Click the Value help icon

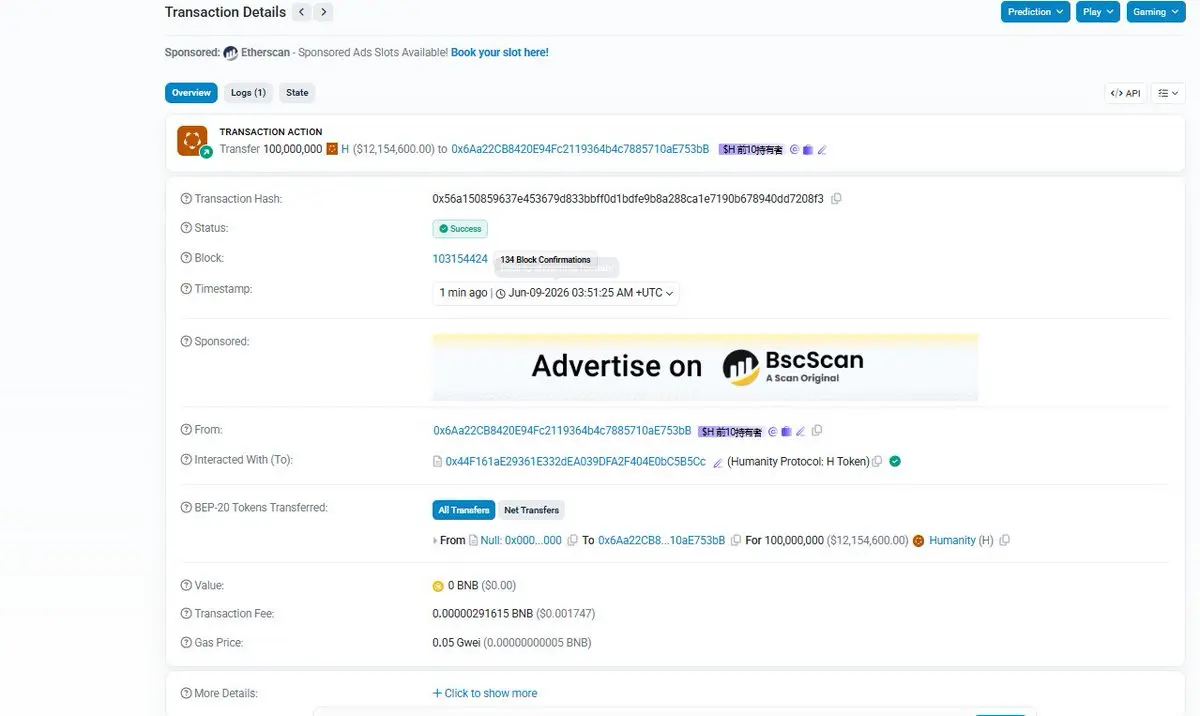[x=186, y=586]
